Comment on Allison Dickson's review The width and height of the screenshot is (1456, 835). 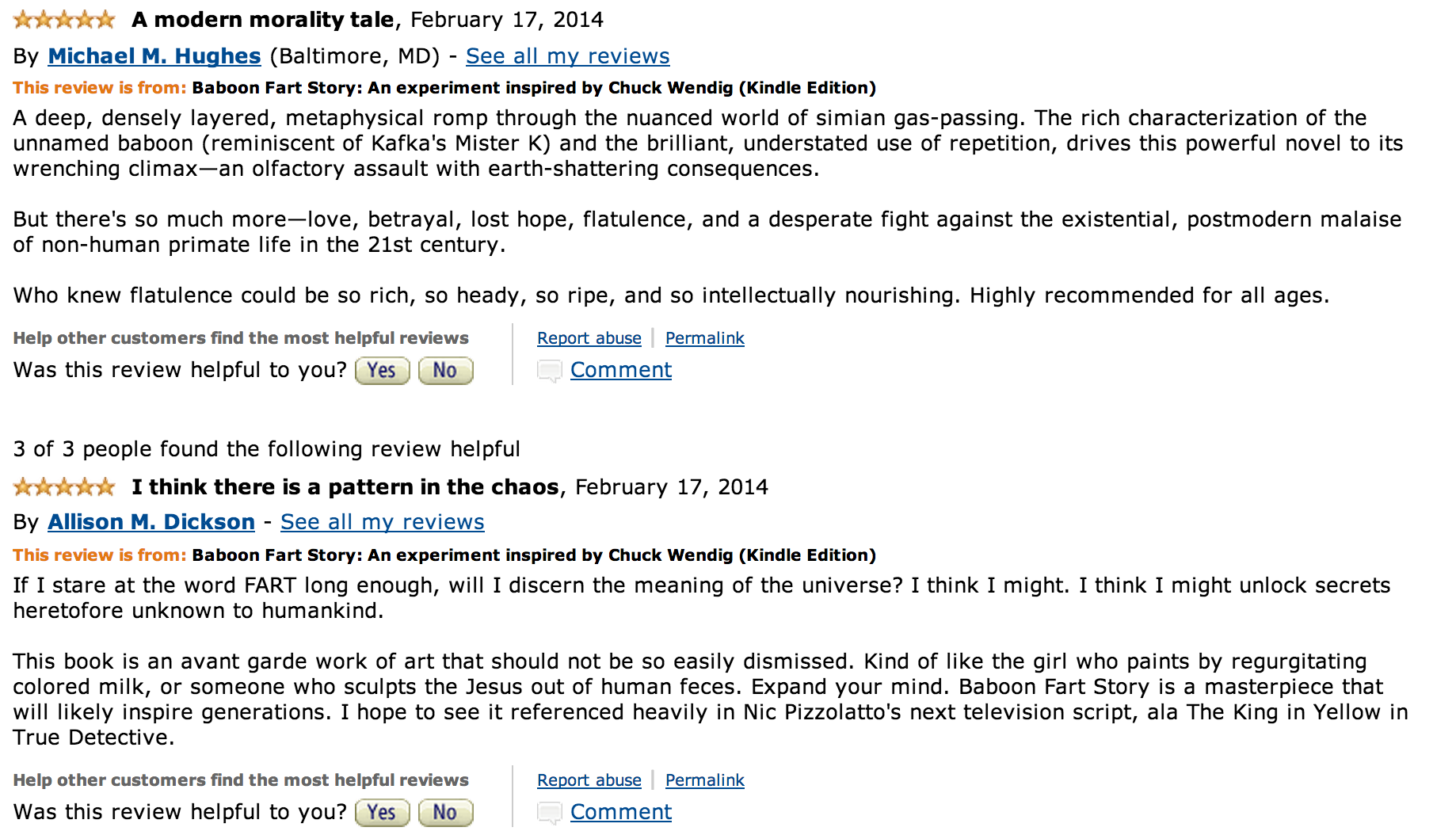620,812
